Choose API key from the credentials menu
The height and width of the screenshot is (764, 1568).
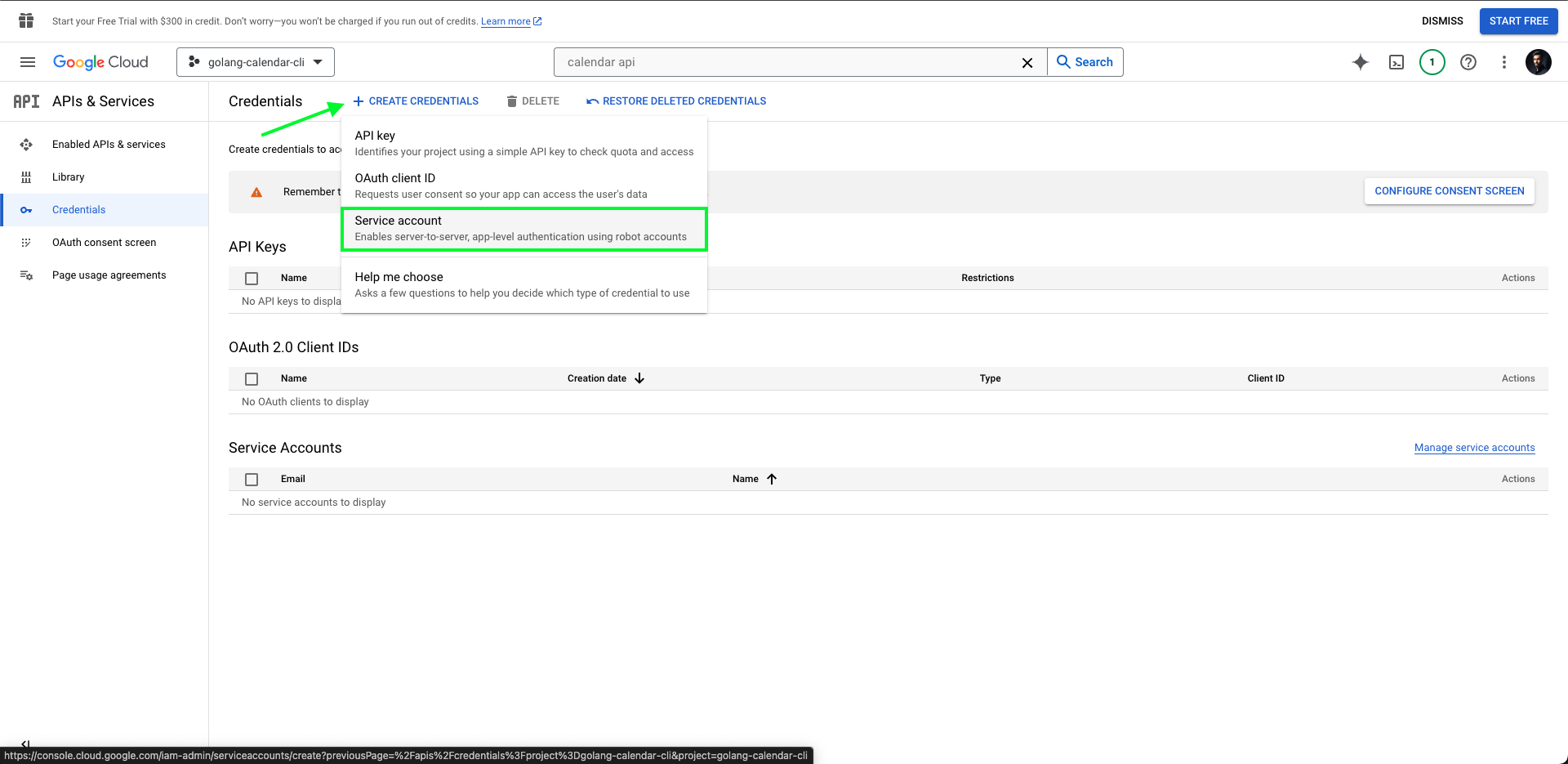coord(524,143)
